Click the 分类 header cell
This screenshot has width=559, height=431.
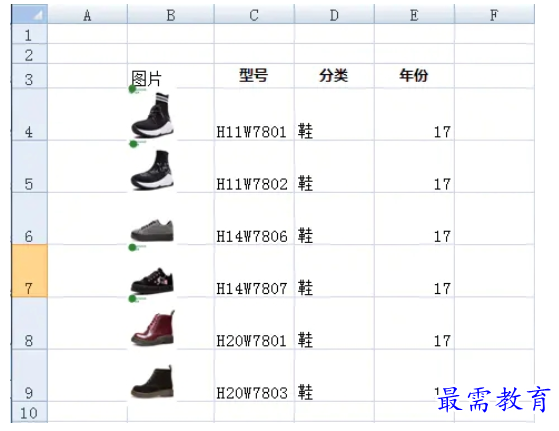point(334,76)
